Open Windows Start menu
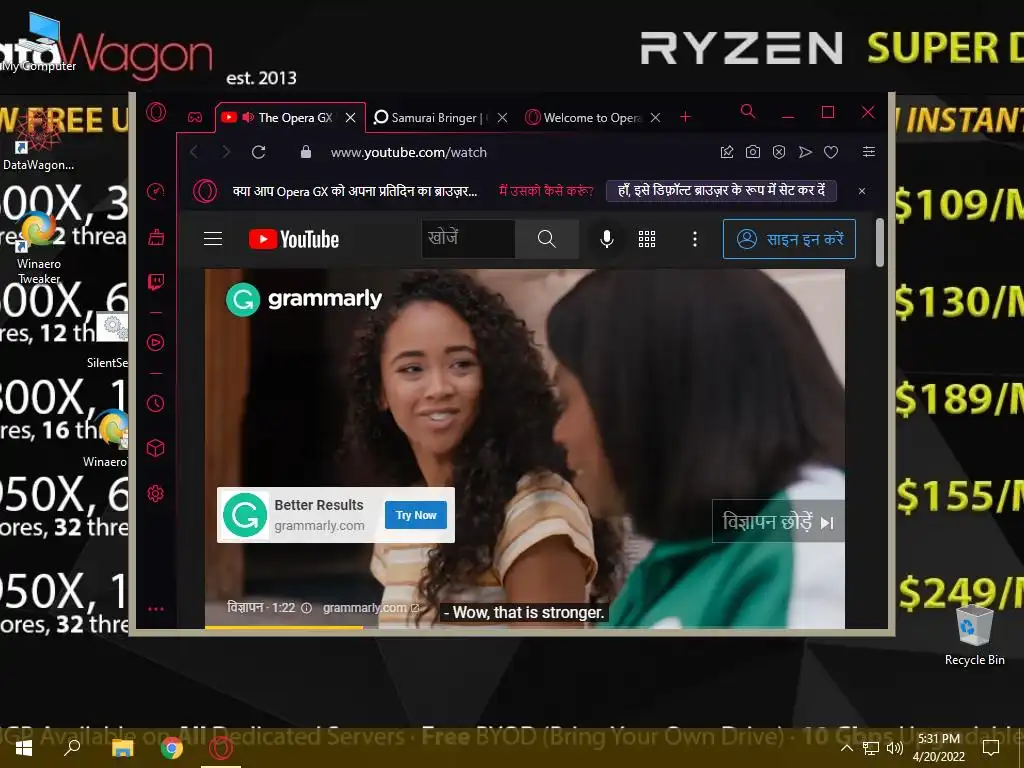Image resolution: width=1024 pixels, height=768 pixels. (24, 748)
